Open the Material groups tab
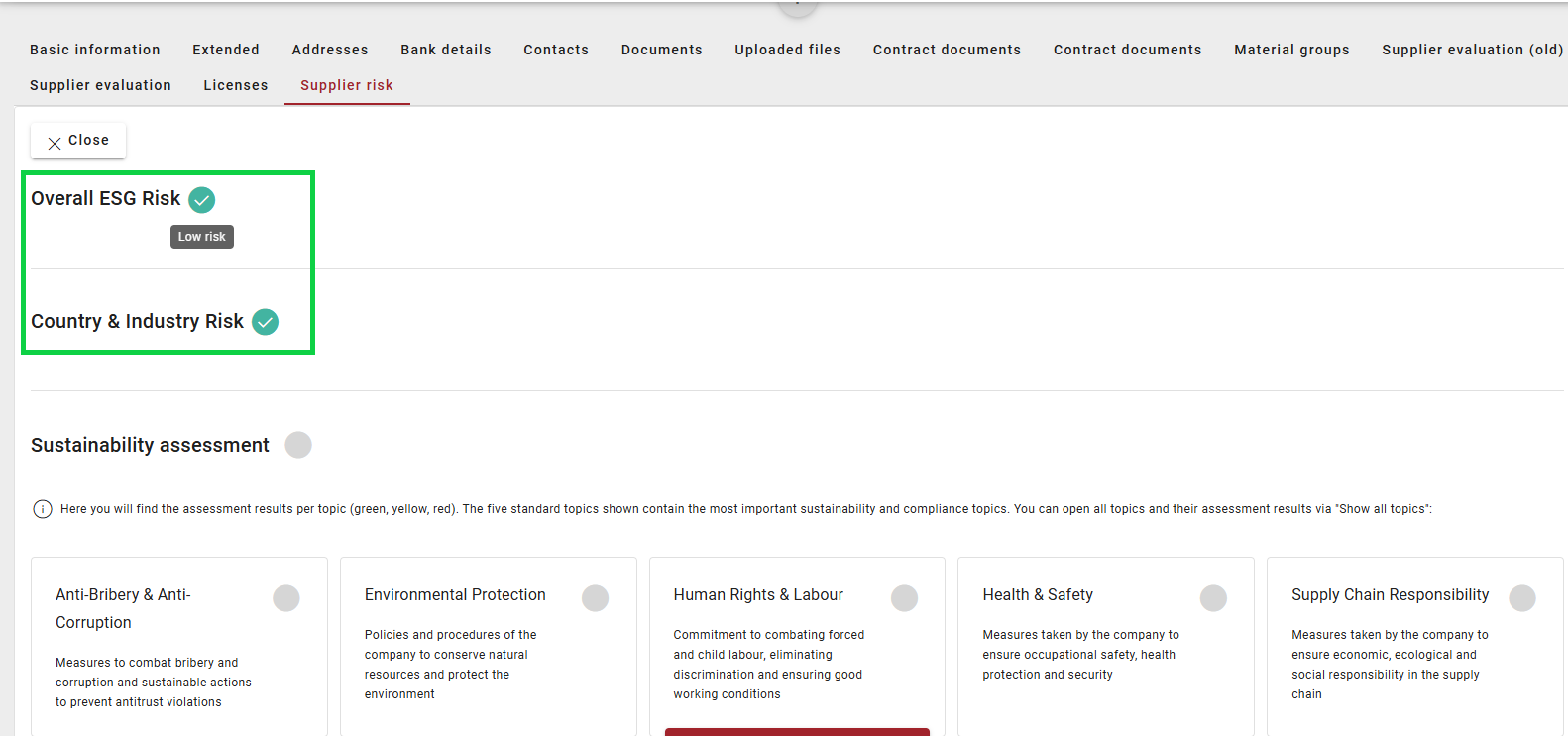Screen dimensions: 1568x736 1291,50
